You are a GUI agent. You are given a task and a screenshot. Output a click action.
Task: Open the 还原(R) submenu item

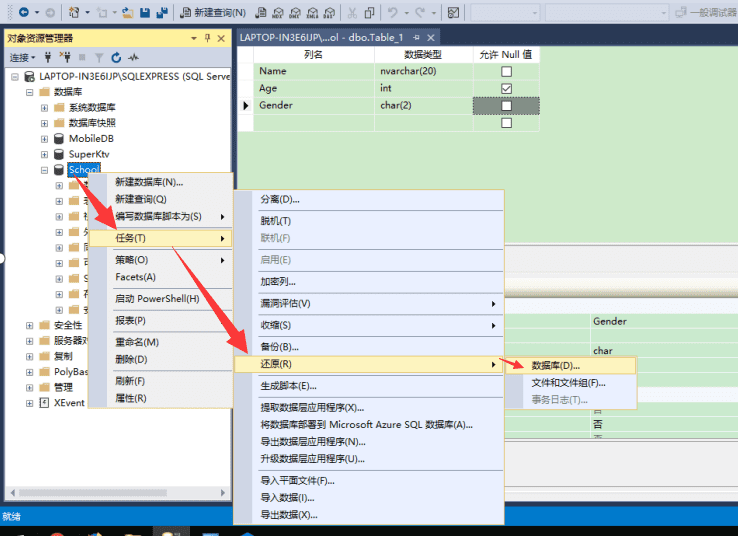pos(369,364)
